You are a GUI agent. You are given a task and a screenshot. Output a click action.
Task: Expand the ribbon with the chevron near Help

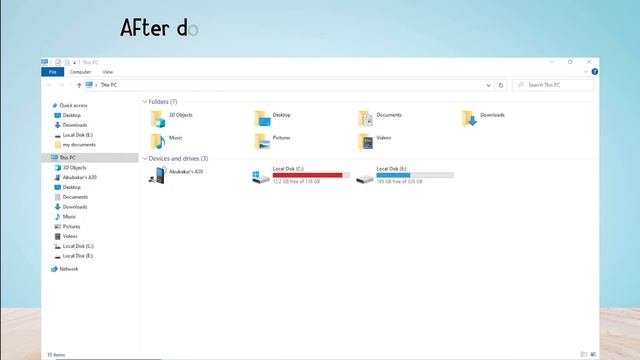[x=586, y=72]
